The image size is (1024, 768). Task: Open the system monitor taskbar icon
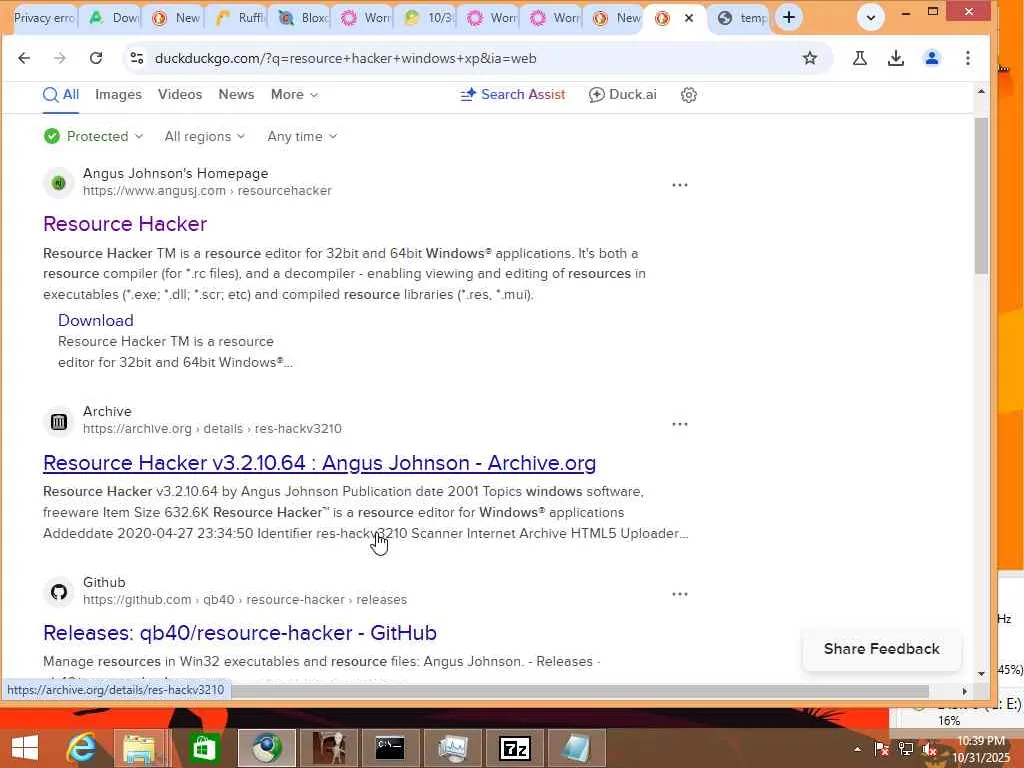click(x=453, y=748)
